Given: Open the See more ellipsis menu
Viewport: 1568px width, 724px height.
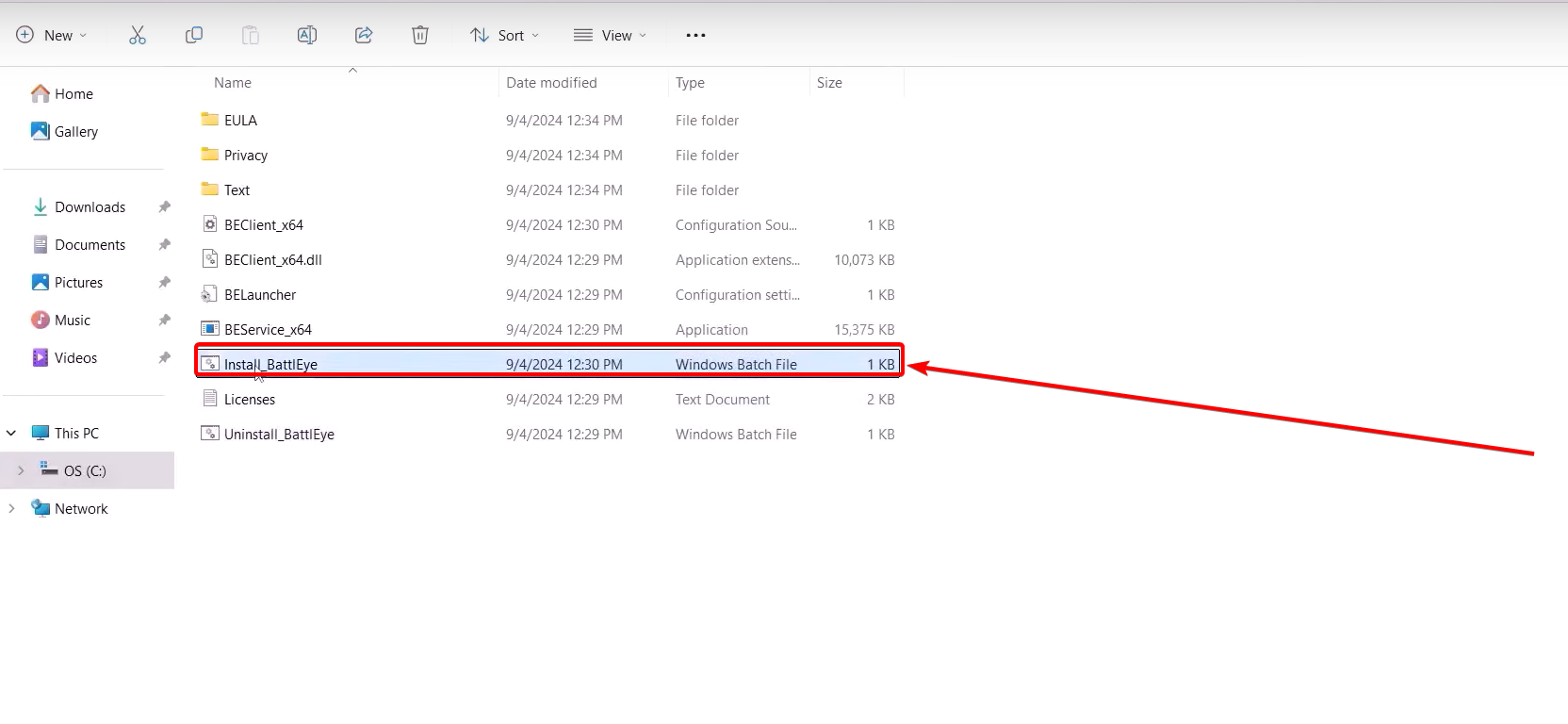Looking at the screenshot, I should (695, 35).
